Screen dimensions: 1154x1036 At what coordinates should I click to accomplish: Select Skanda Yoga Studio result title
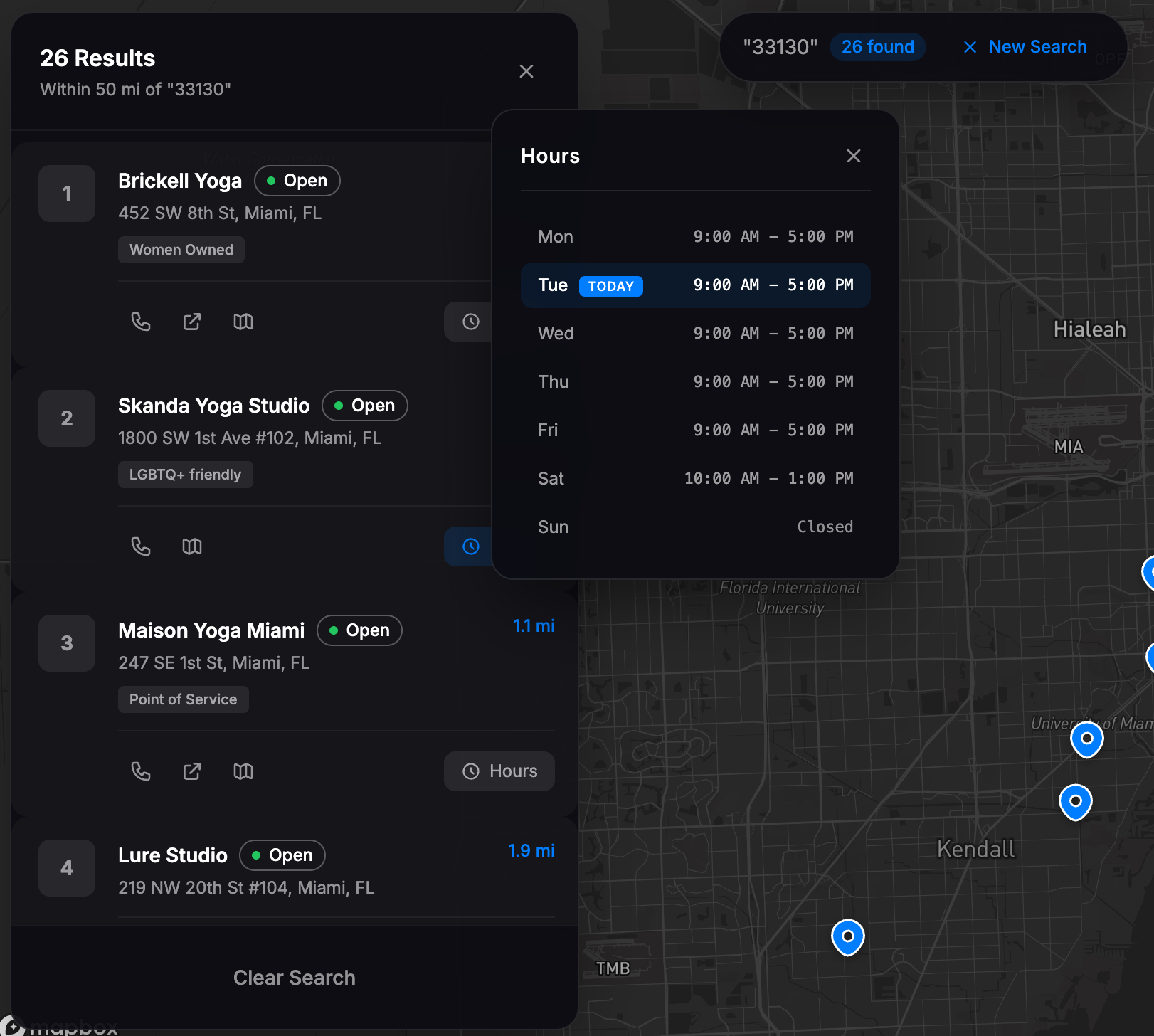point(213,406)
